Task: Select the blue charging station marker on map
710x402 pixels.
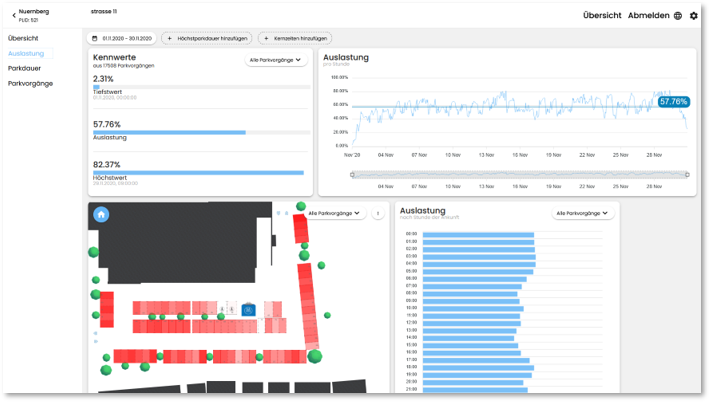Action: (x=248, y=310)
